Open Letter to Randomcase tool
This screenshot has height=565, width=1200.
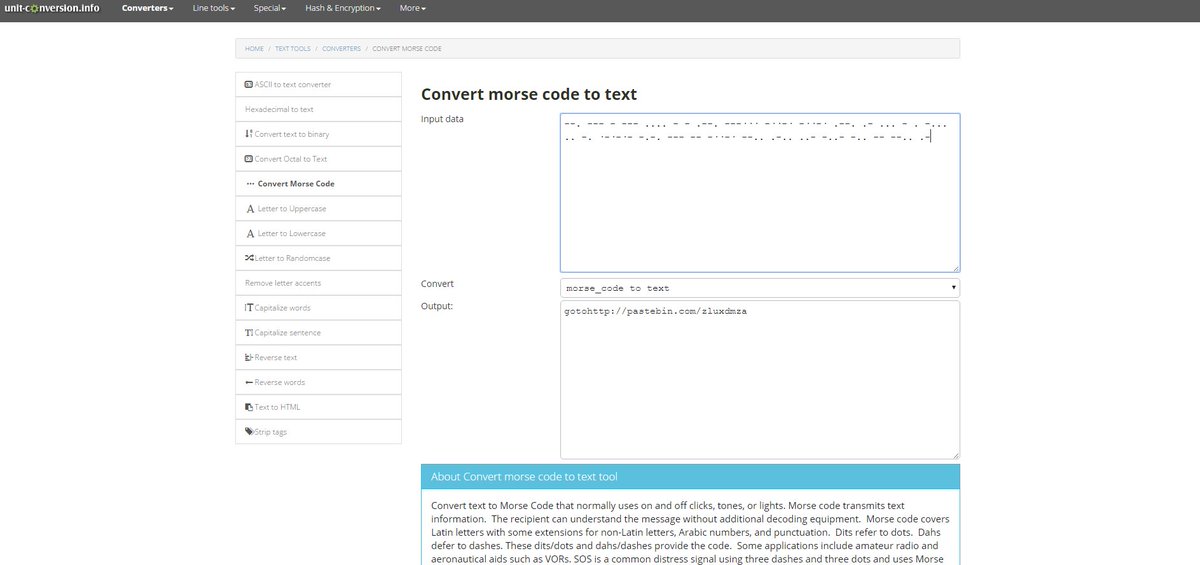[x=318, y=258]
